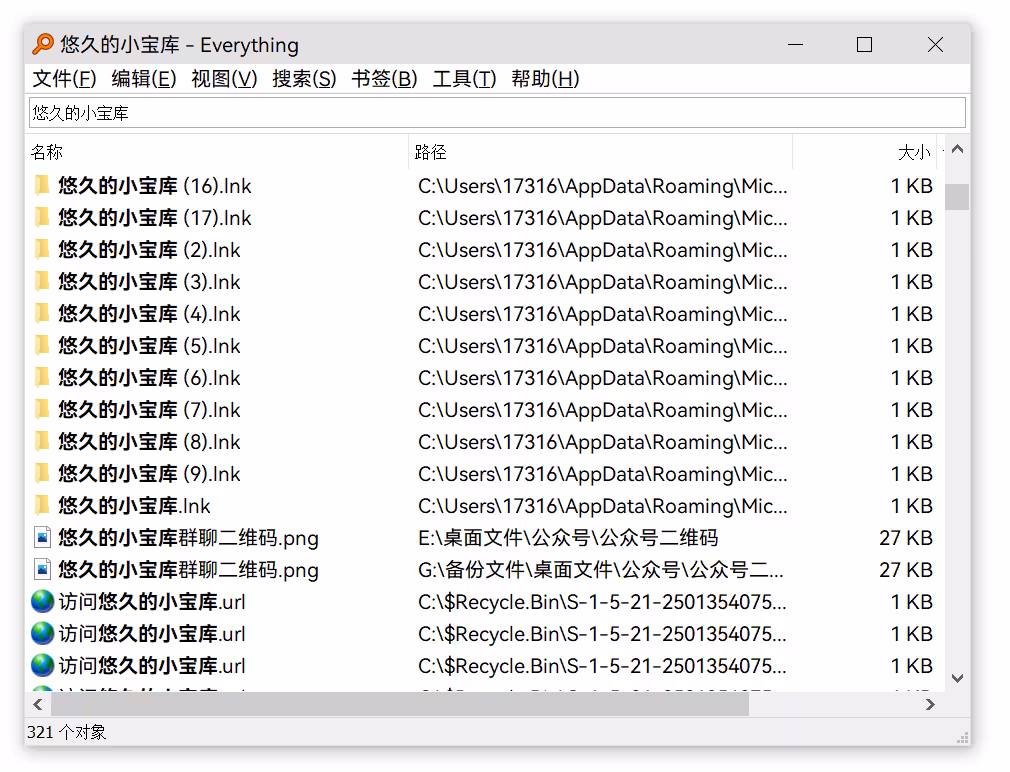Click the Everything magnifier app icon

43,44
